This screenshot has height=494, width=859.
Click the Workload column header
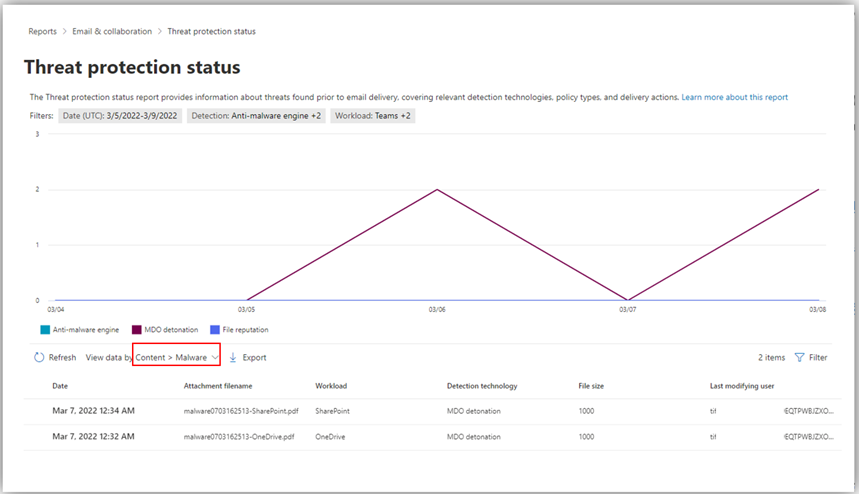tap(331, 385)
